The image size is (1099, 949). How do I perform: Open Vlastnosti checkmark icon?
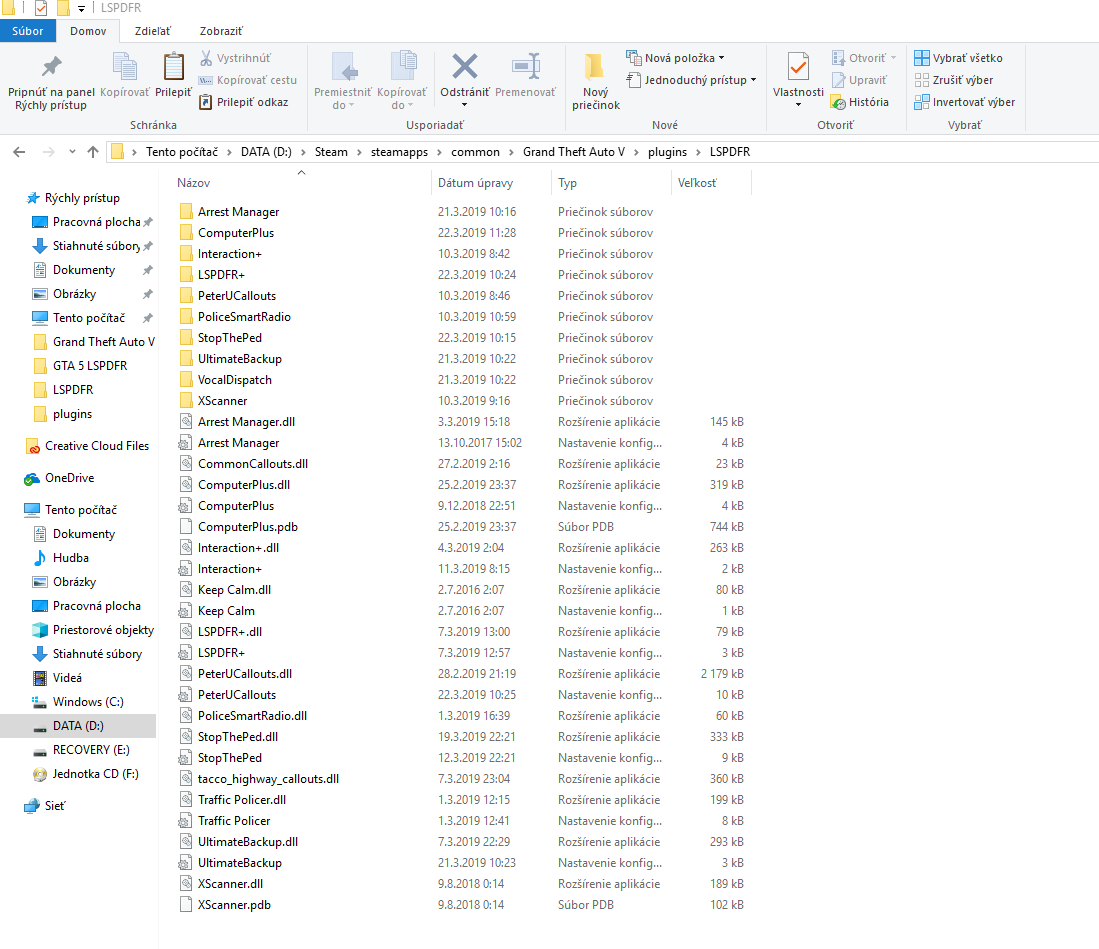pyautogui.click(x=798, y=67)
